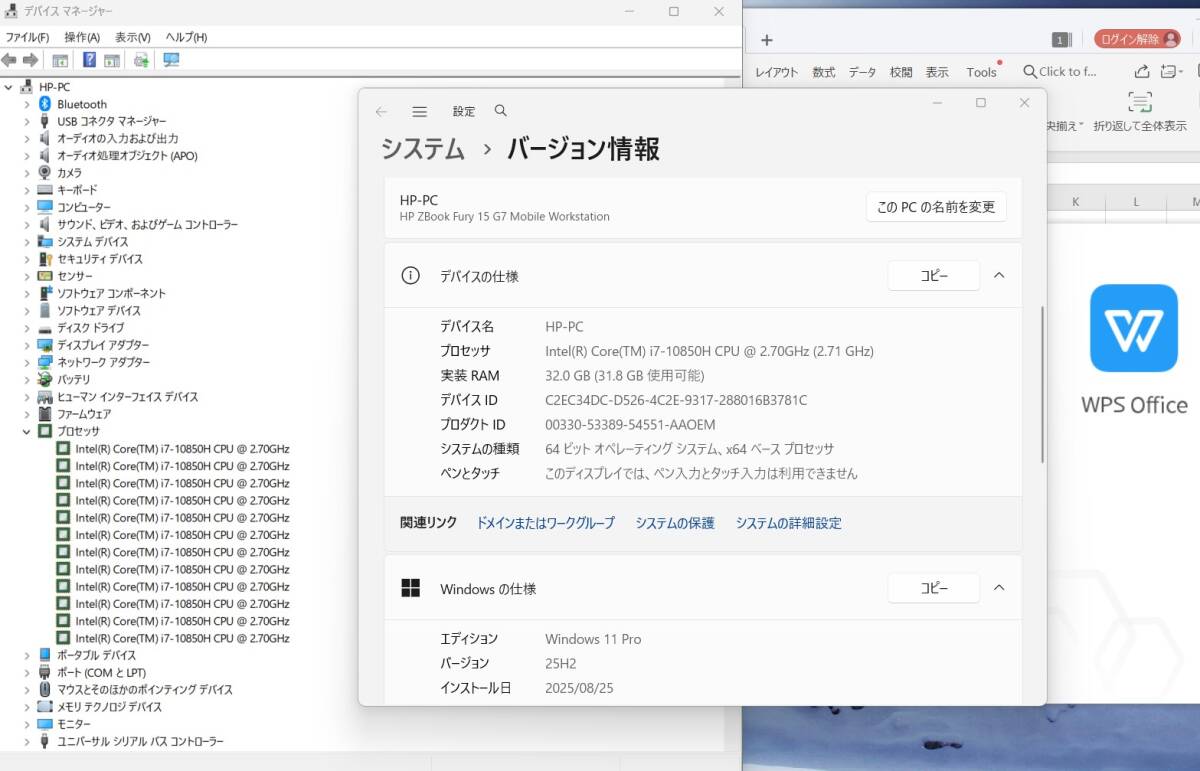The width and height of the screenshot is (1200, 771).
Task: Collapse the Windows の仕様 section chevron
Action: click(x=999, y=588)
